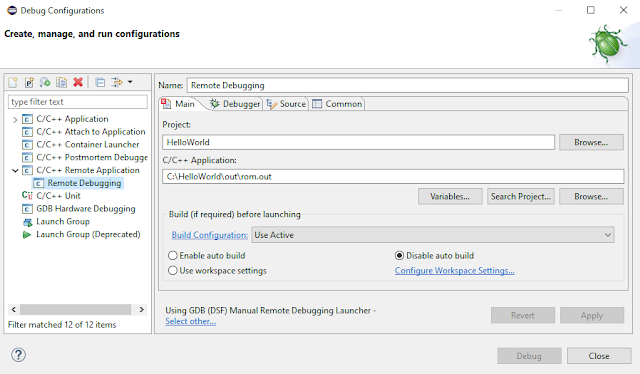Switch to the Source tab
The image size is (640, 374).
coord(286,104)
